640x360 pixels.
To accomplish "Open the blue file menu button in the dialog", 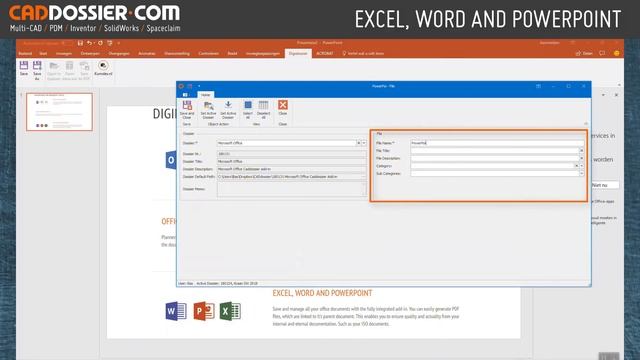I will point(185,95).
